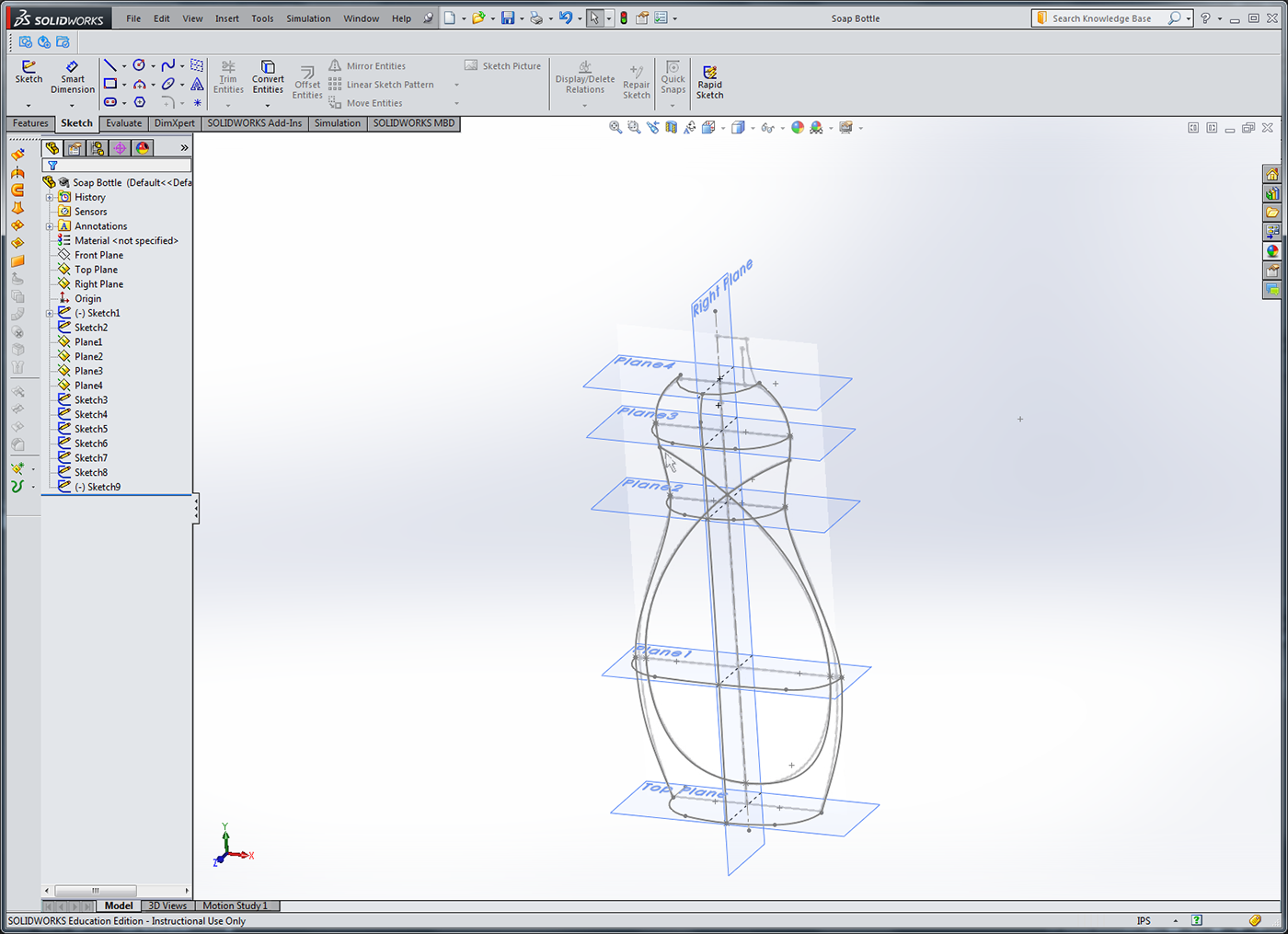Open the Appearances pane in task pane
The height and width of the screenshot is (934, 1288).
point(1272,251)
